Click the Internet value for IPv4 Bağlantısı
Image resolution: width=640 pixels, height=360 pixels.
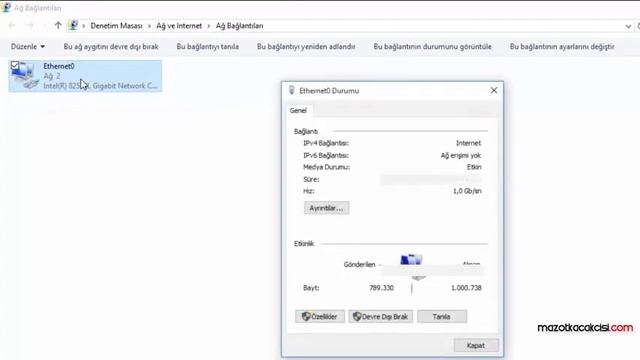[468, 143]
